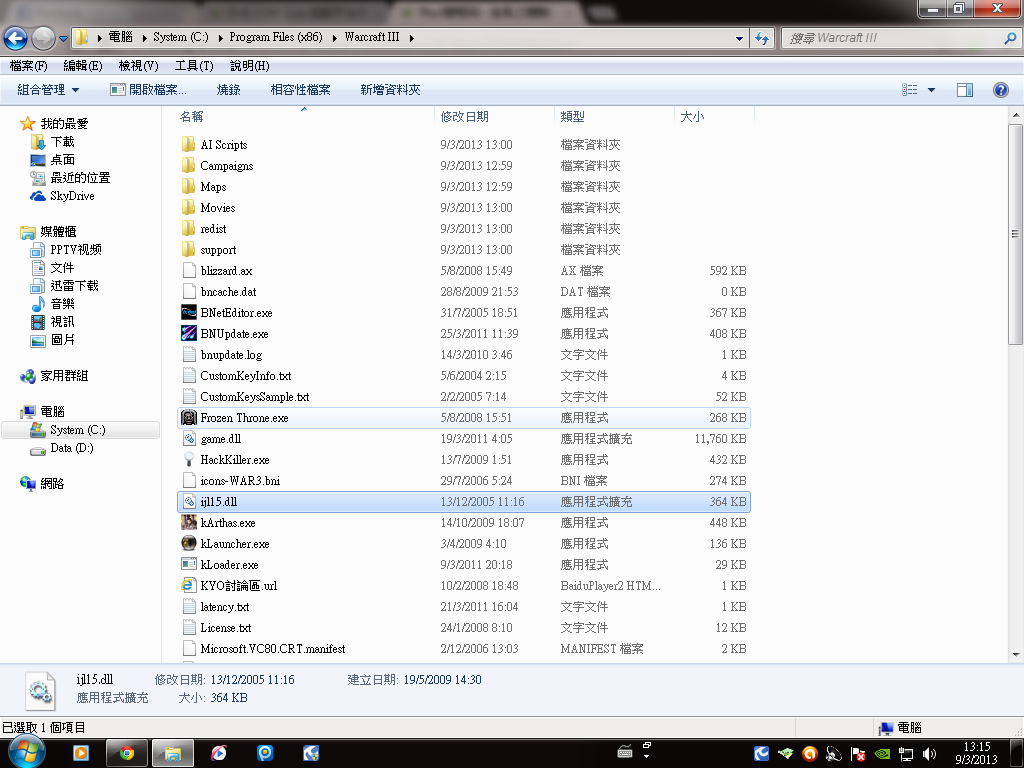Click the Refresh button beside the address bar
Viewport: 1024px width, 768px height.
761,39
